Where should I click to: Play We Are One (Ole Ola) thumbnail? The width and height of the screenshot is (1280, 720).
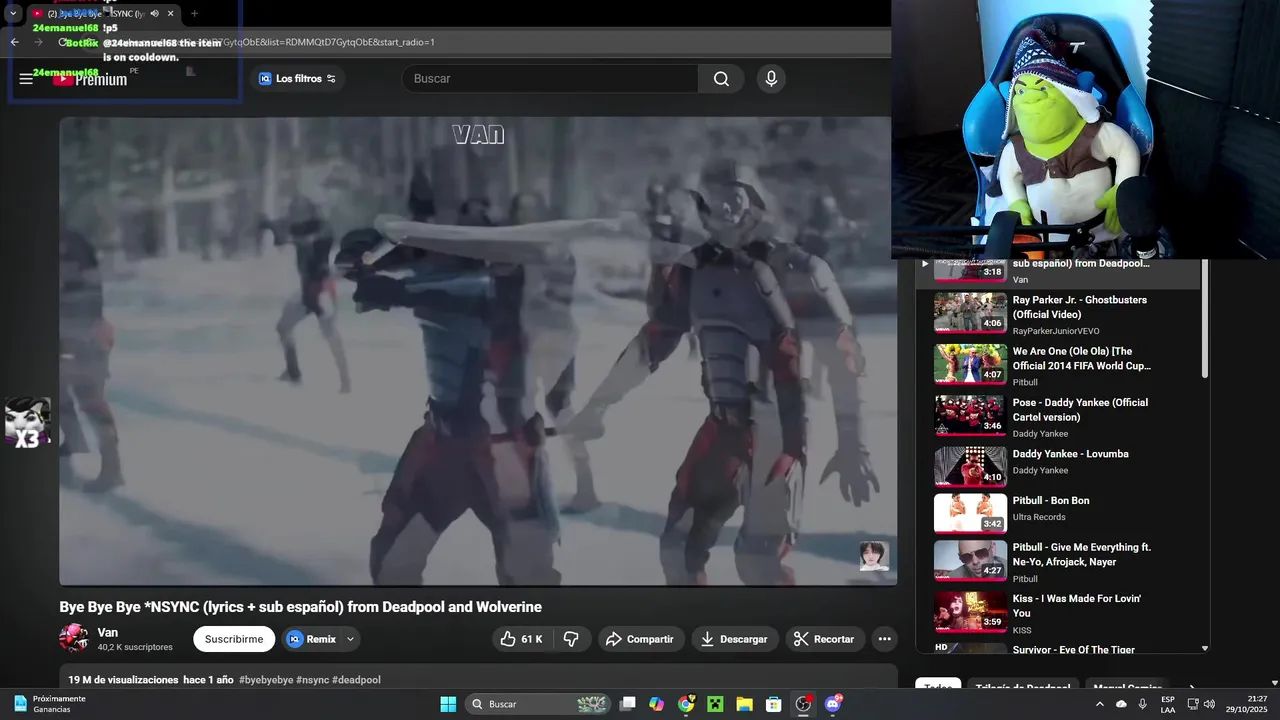point(970,364)
